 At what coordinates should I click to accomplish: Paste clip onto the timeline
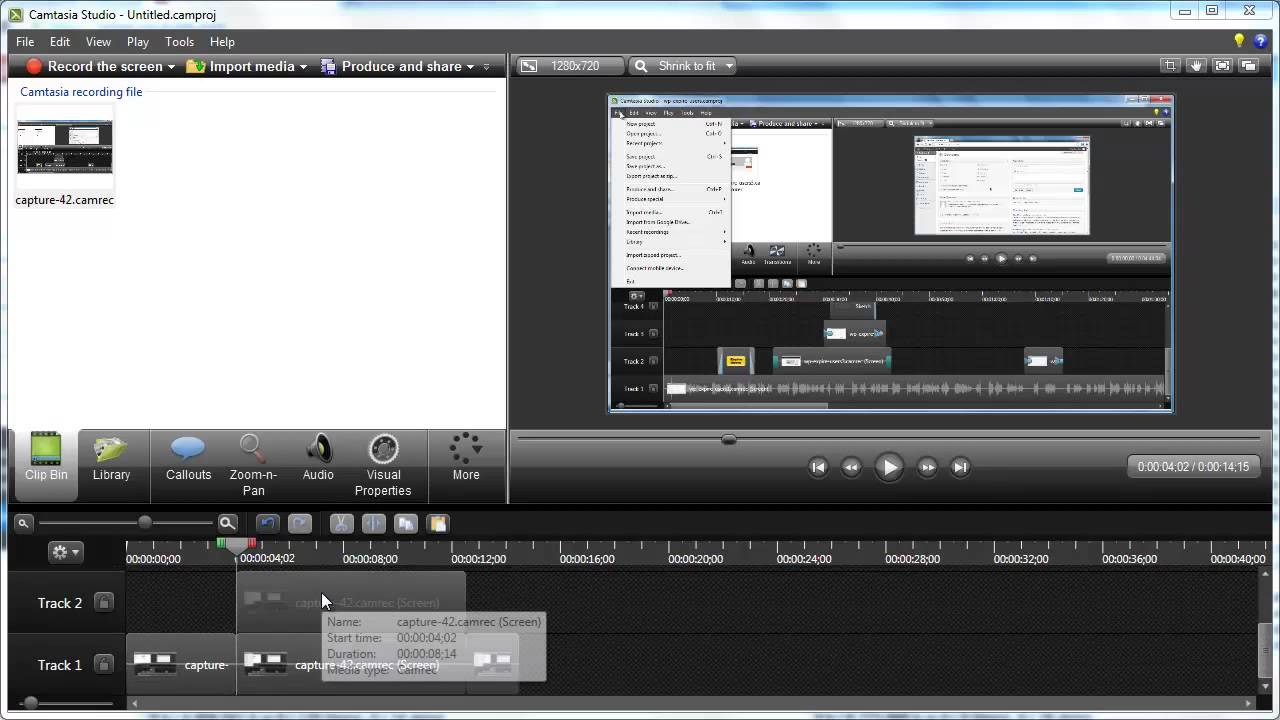click(x=437, y=523)
